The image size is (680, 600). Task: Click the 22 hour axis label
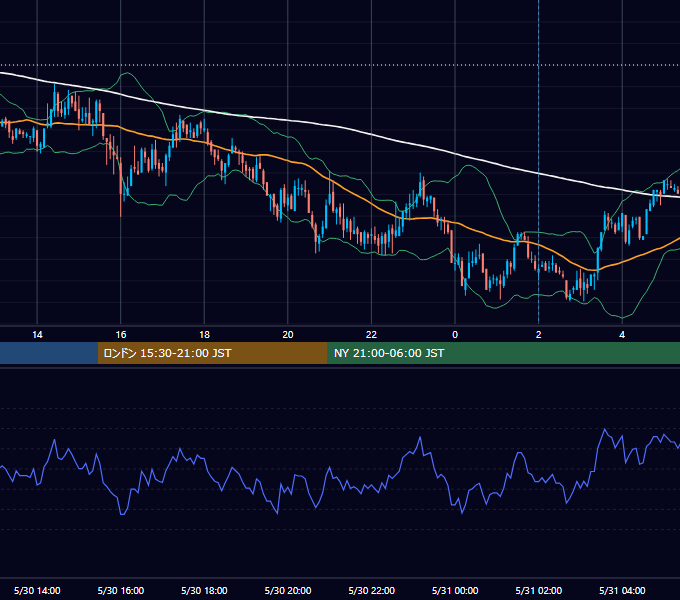371,335
